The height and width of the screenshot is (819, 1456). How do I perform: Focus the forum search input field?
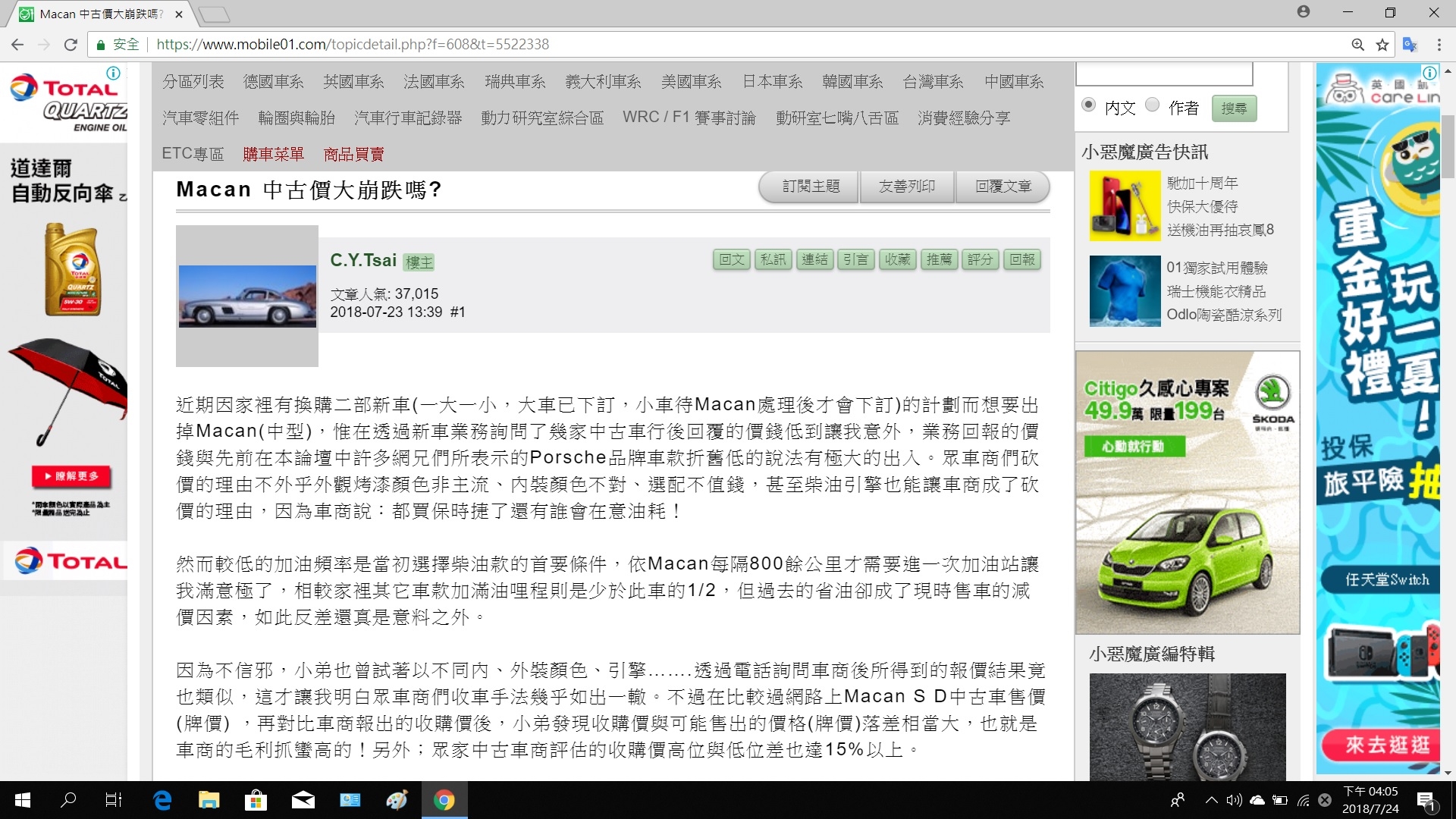(1164, 74)
